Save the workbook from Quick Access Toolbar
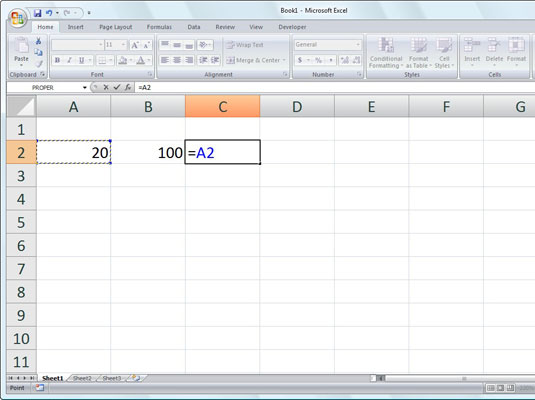The width and height of the screenshot is (535, 400). tap(38, 13)
